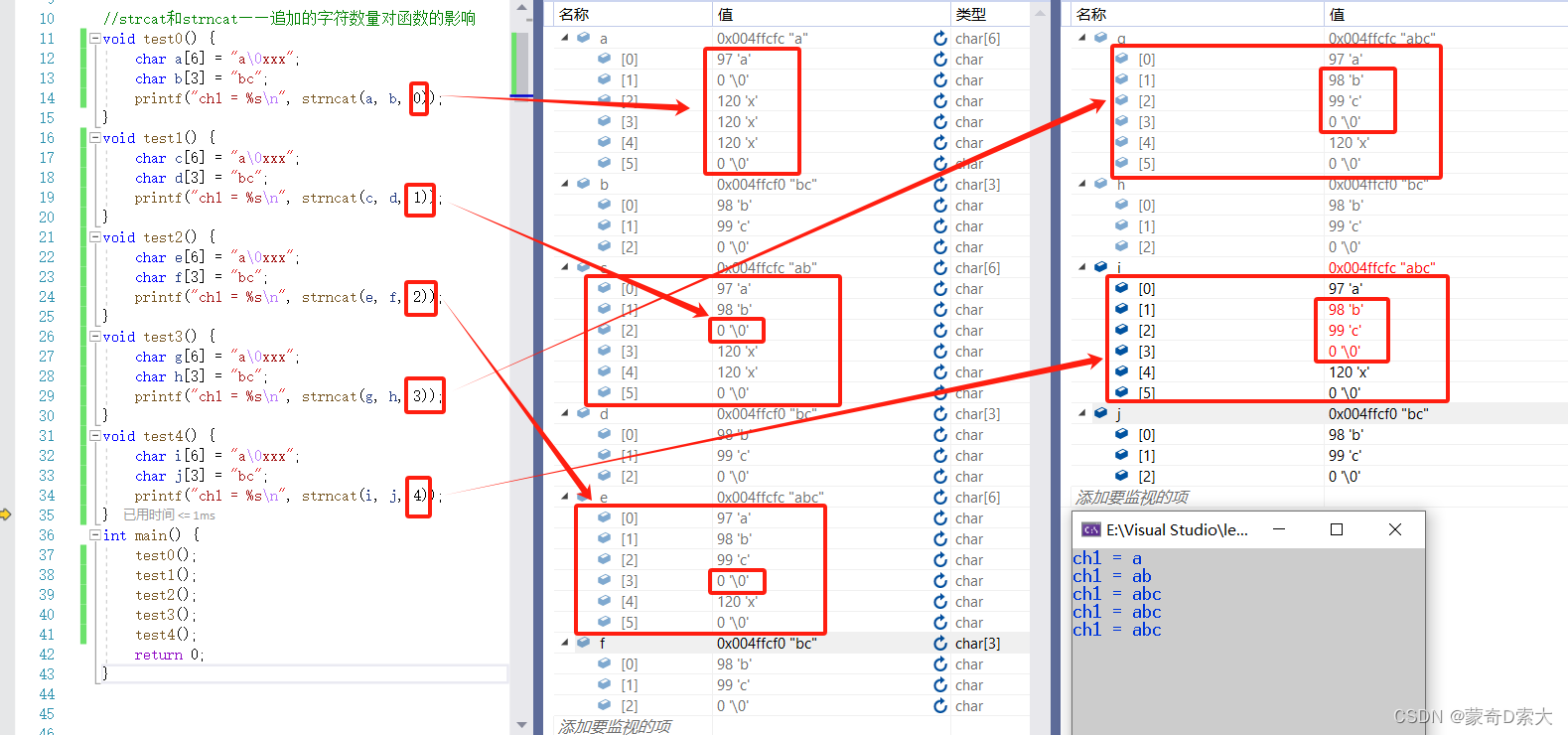1568x735 pixels.
Task: Click refresh icon in watch row f
Action: [939, 644]
